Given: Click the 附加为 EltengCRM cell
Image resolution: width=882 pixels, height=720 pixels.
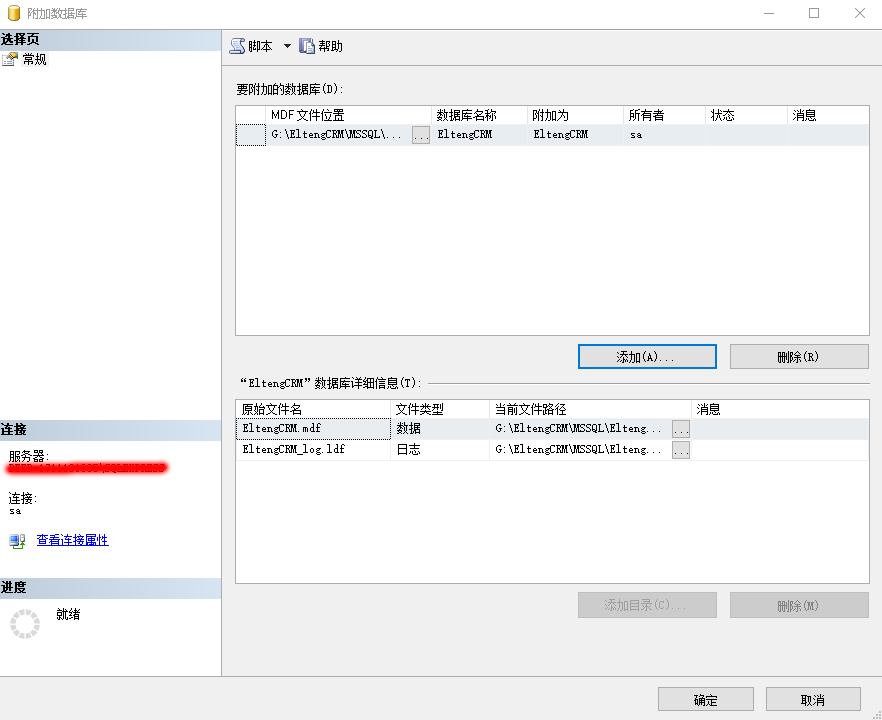Looking at the screenshot, I should [x=575, y=135].
